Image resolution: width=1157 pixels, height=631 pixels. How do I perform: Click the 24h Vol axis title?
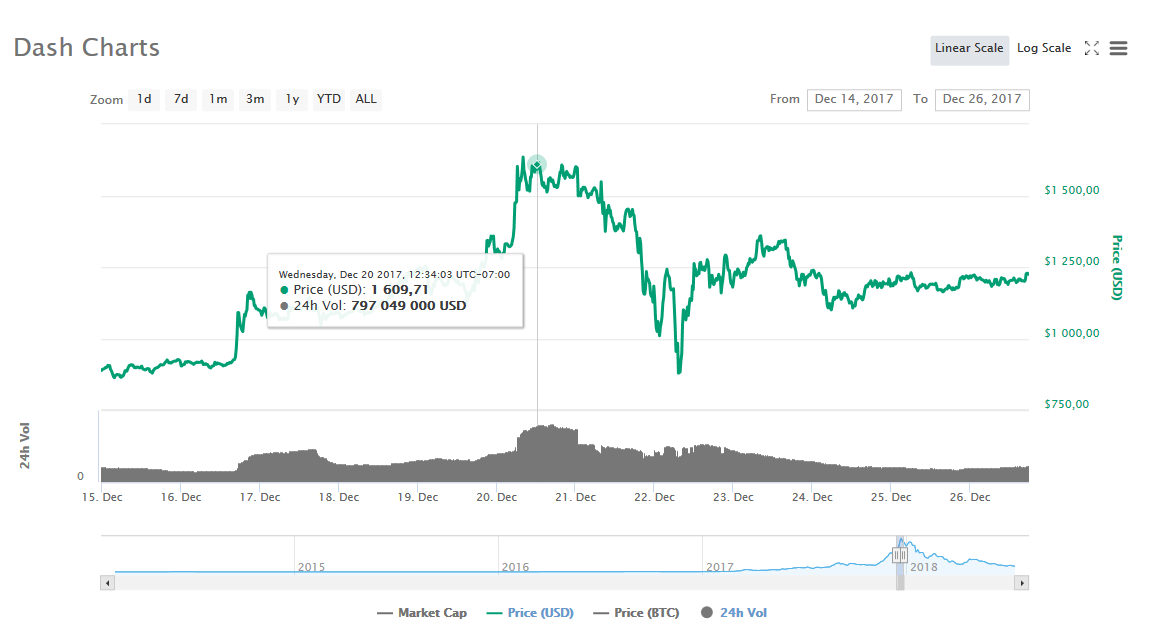coord(25,446)
